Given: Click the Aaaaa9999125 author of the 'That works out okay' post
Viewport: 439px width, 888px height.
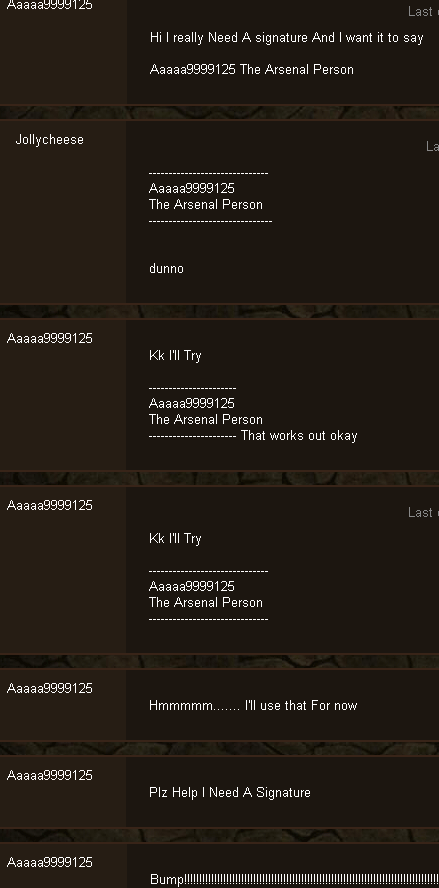Looking at the screenshot, I should pyautogui.click(x=50, y=338).
